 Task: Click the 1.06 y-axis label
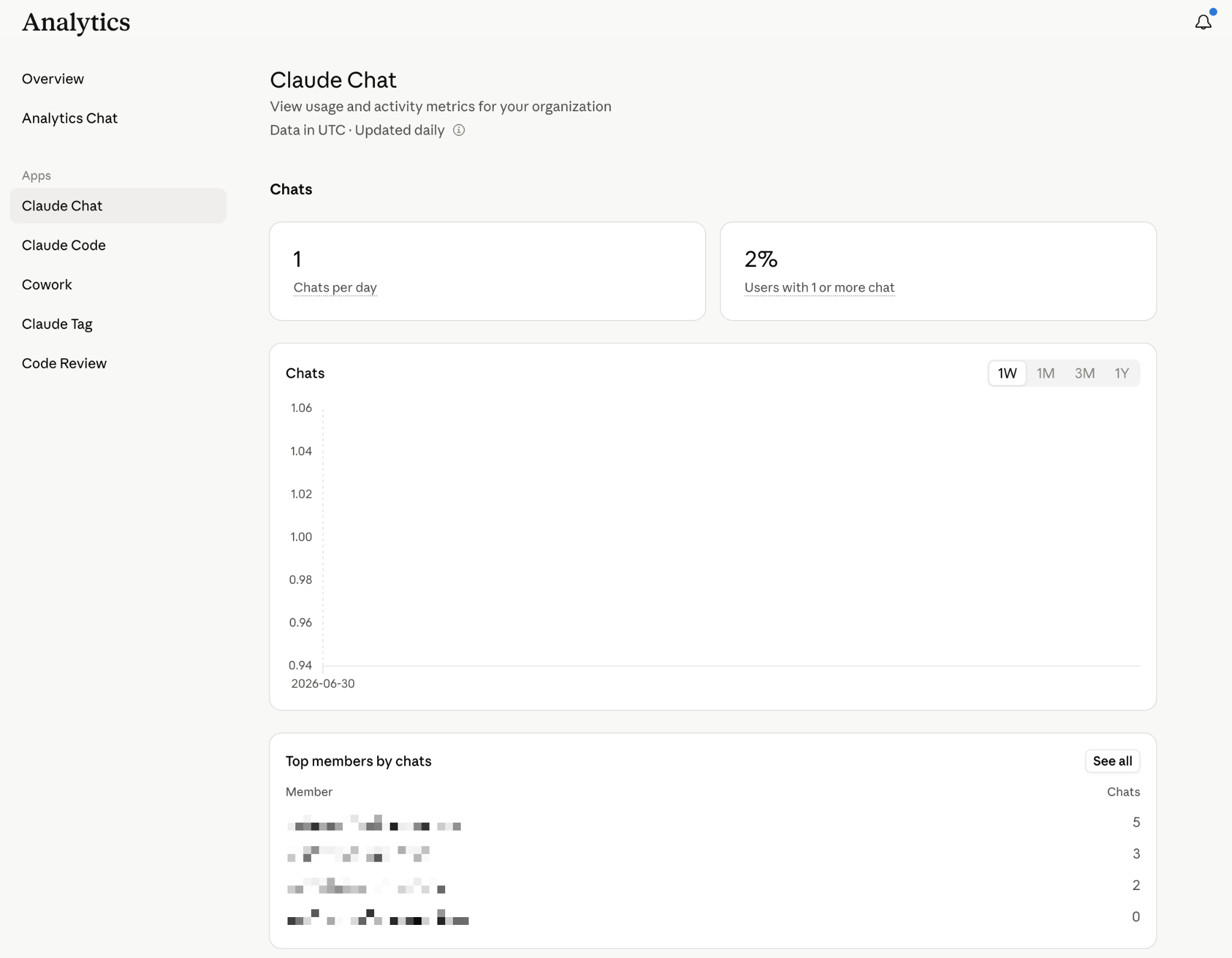coord(301,408)
